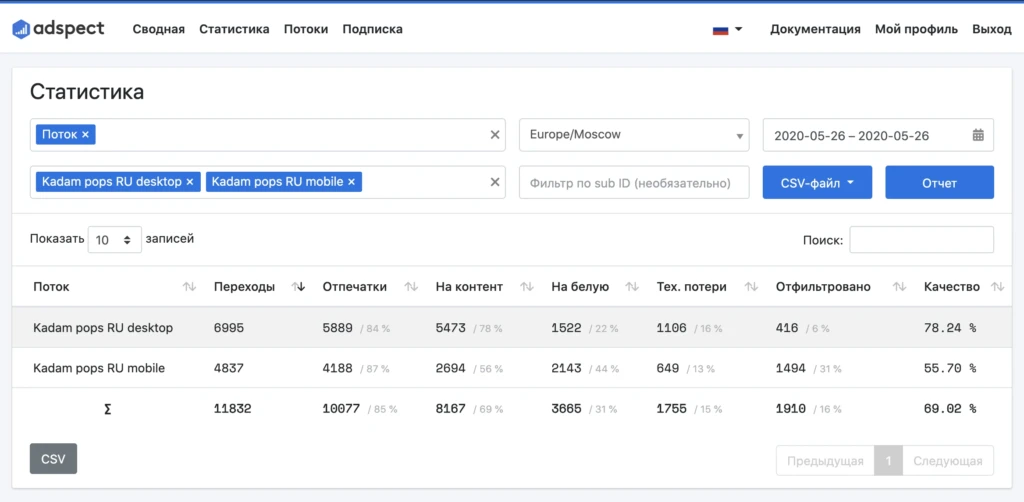Go to Мой профиль
Image resolution: width=1024 pixels, height=502 pixels.
click(x=916, y=29)
